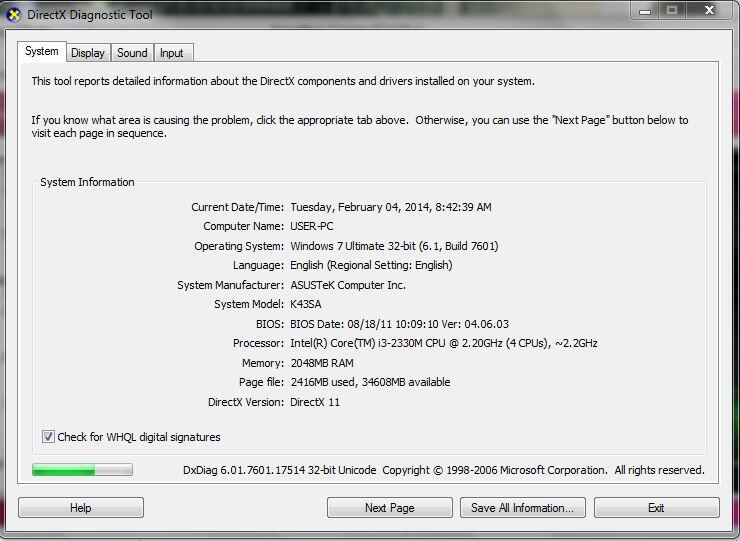
Task: Click the system model value K43SA
Action: [306, 304]
